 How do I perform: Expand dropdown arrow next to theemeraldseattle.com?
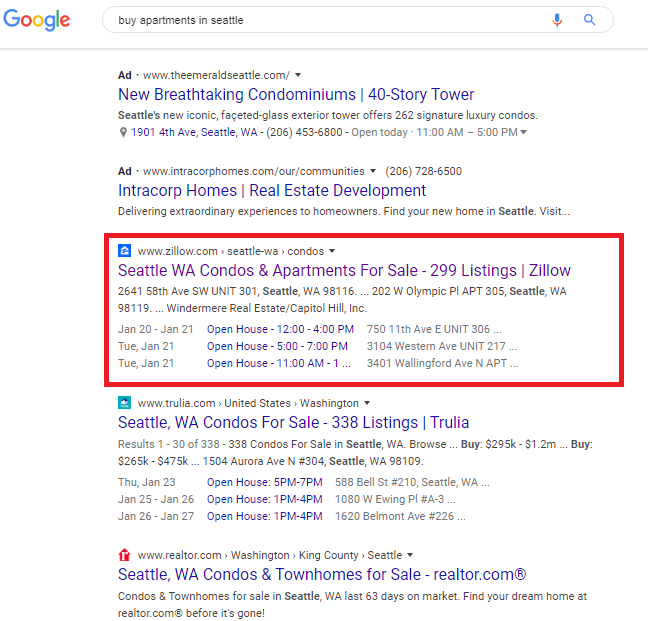coord(298,75)
